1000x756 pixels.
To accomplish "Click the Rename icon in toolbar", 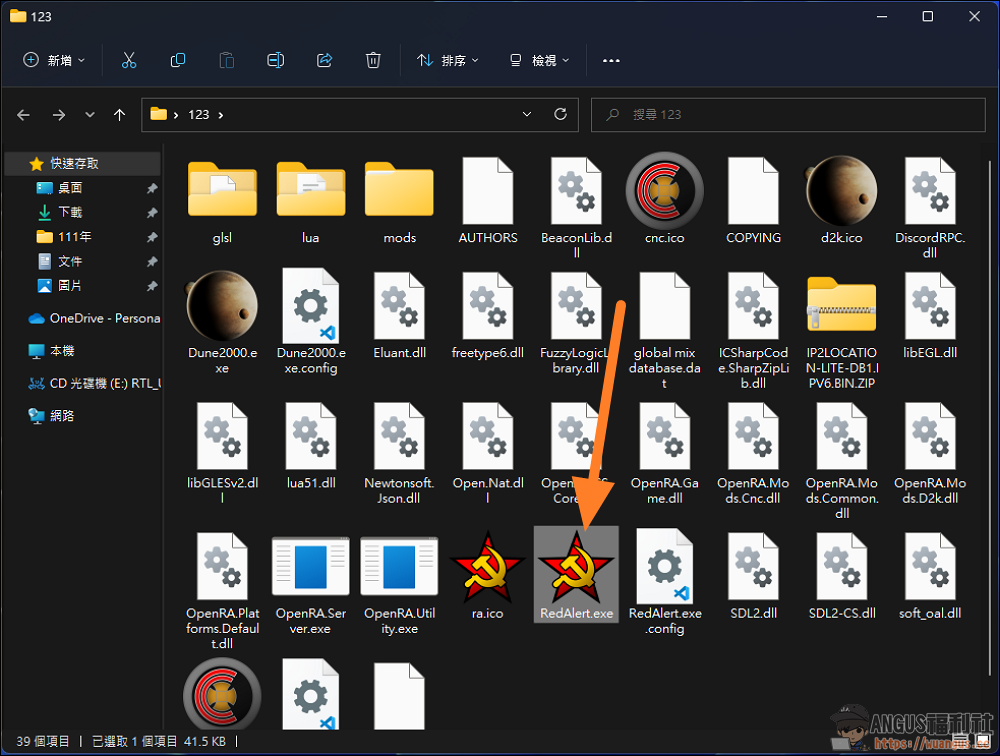I will pyautogui.click(x=276, y=61).
